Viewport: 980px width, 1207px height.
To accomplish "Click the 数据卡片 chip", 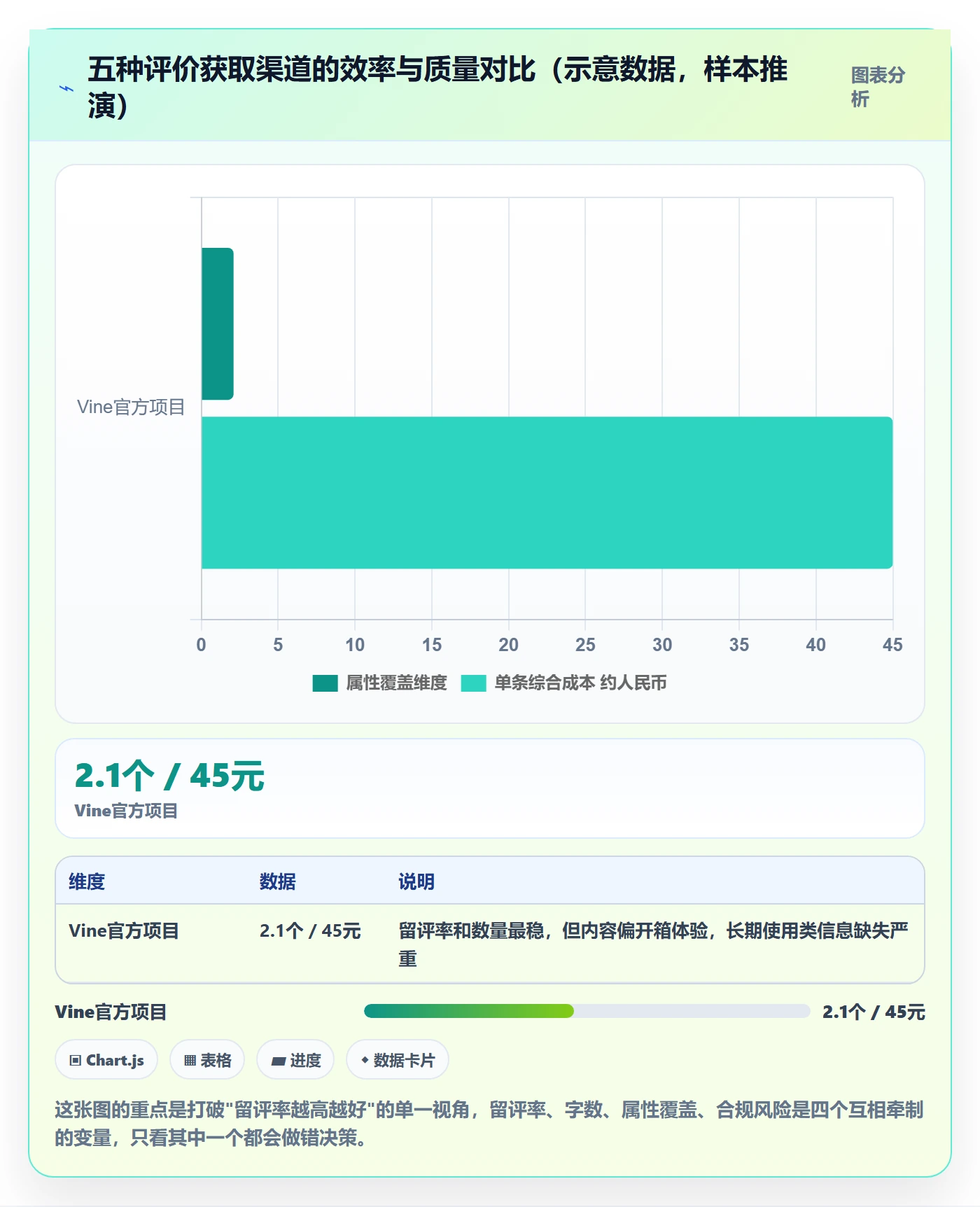I will (x=398, y=1060).
